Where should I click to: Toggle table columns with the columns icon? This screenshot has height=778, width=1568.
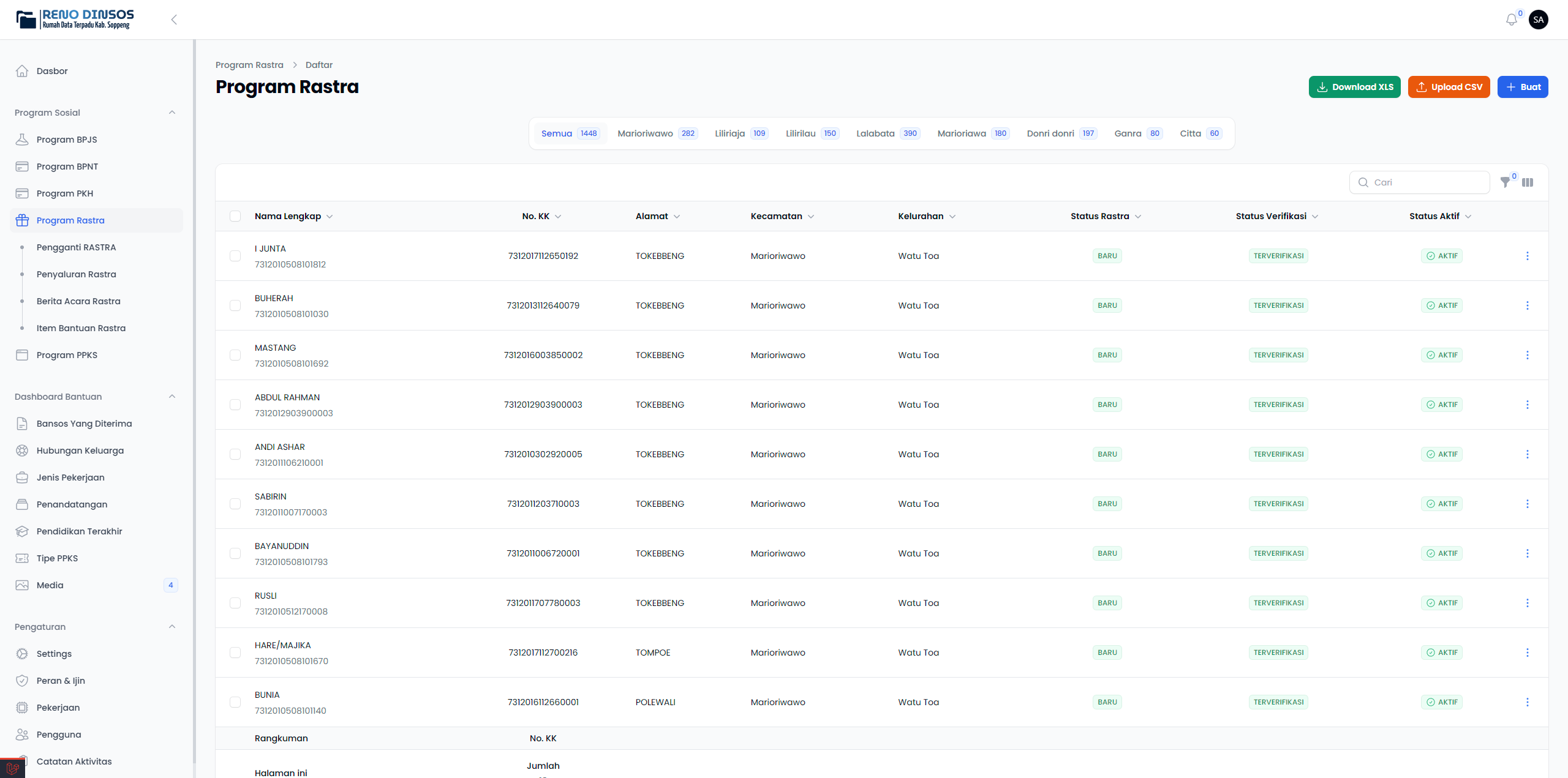[x=1528, y=182]
